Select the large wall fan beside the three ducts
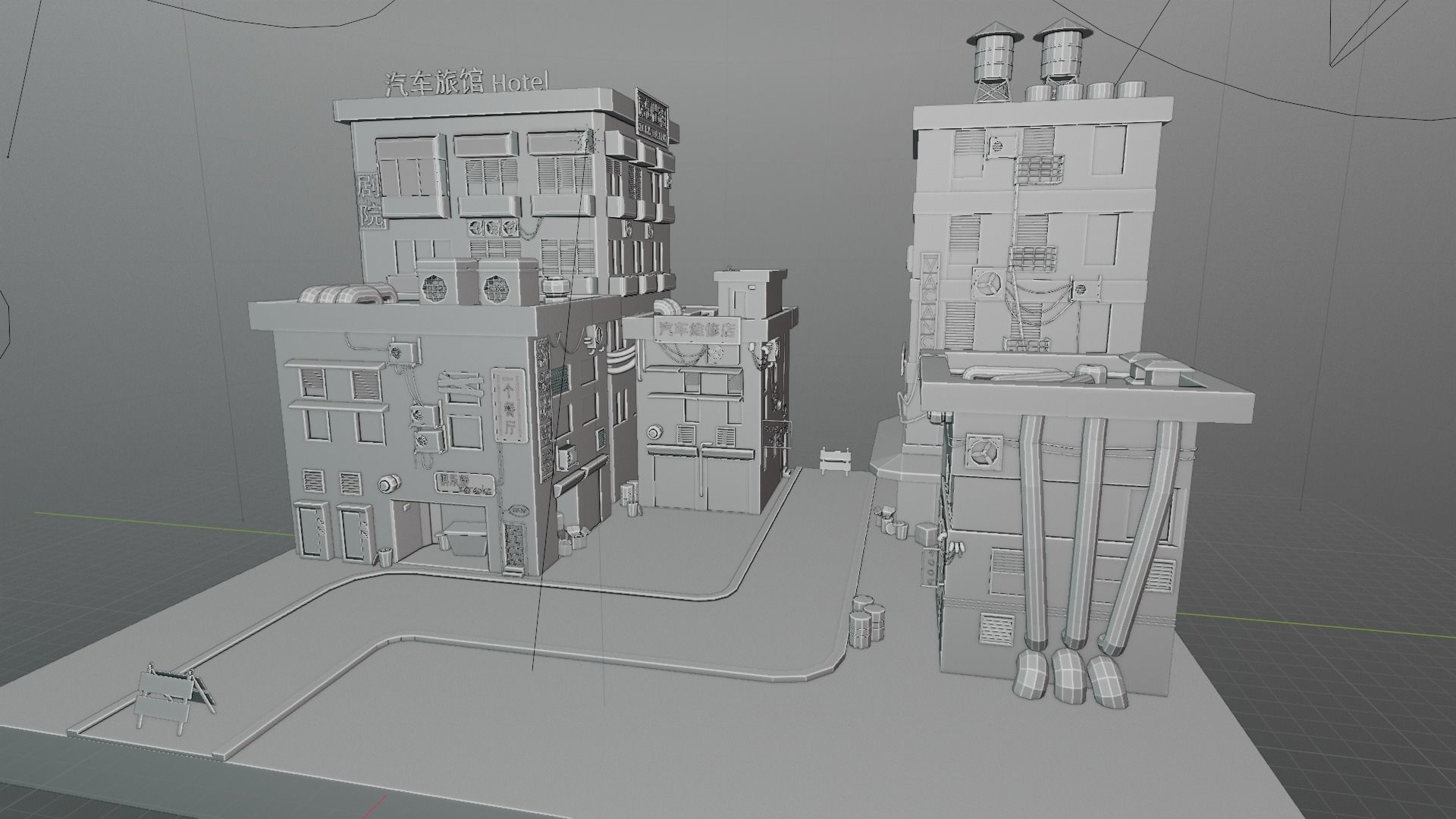This screenshot has height=819, width=1456. 983,453
